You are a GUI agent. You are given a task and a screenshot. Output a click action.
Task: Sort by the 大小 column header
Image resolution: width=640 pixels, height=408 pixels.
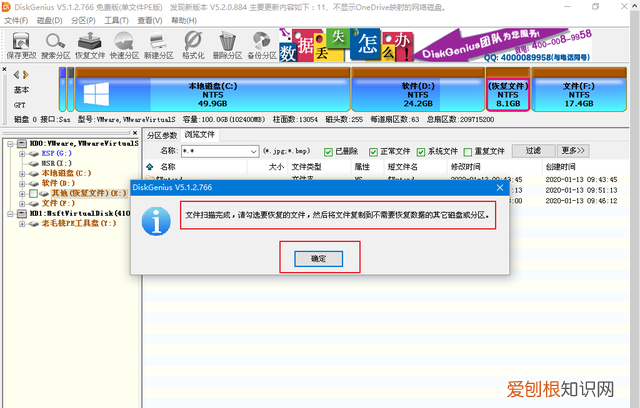coord(276,166)
